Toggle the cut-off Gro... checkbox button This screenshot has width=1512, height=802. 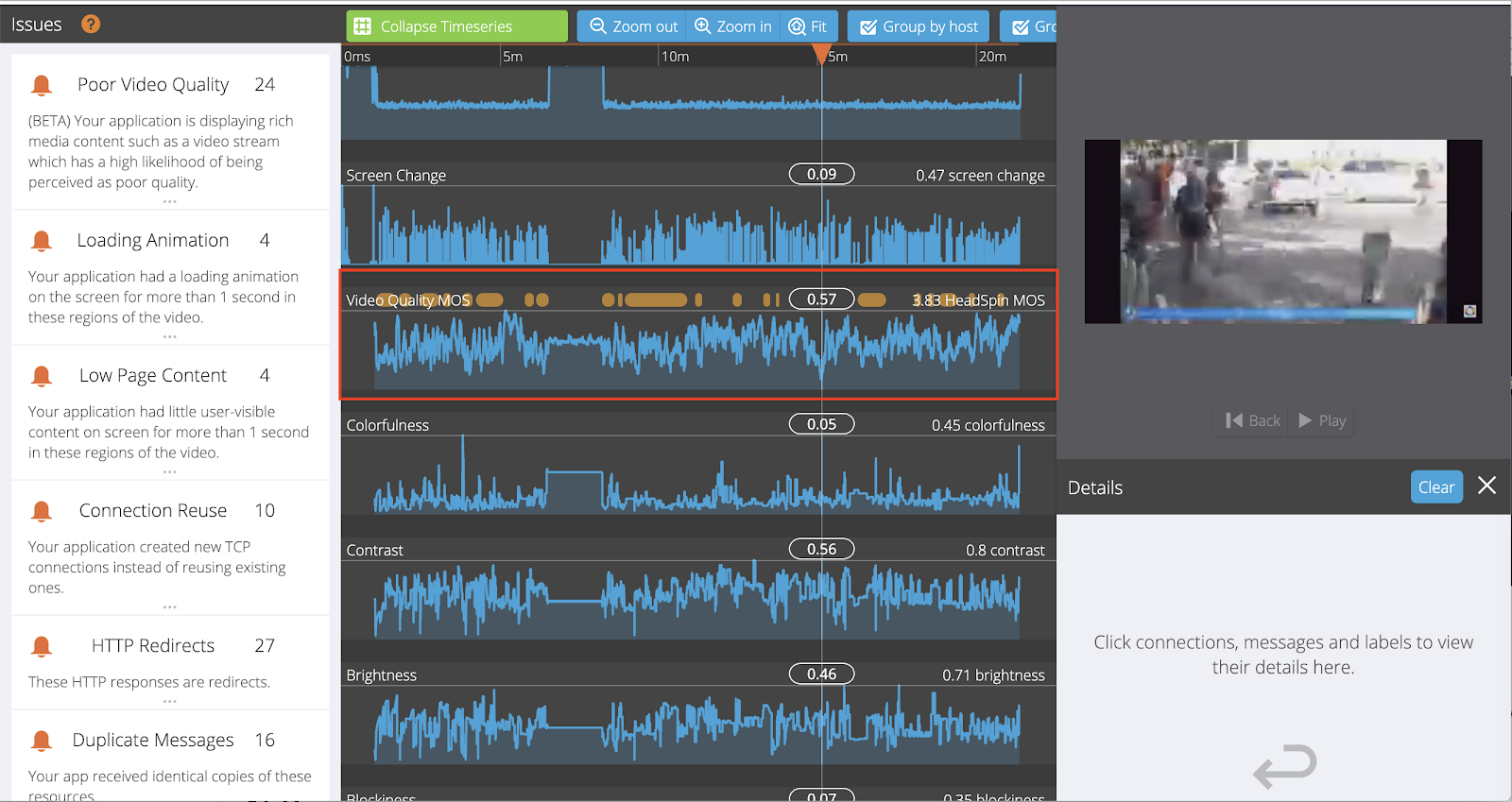(x=1029, y=26)
